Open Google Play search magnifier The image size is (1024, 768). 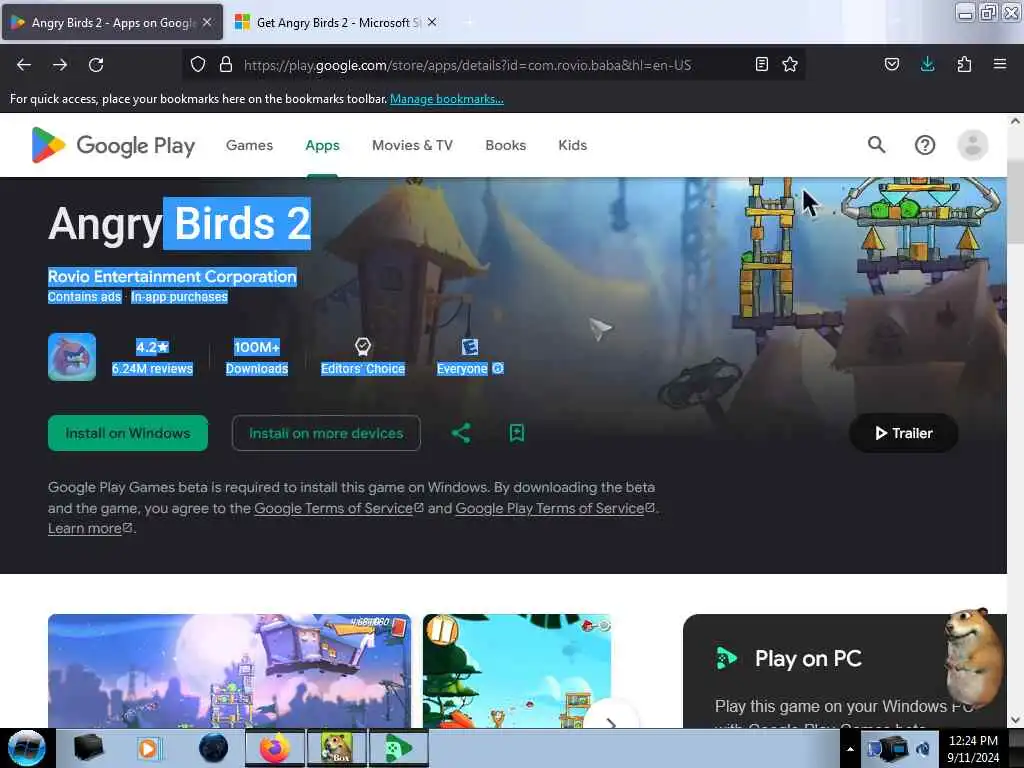(876, 144)
